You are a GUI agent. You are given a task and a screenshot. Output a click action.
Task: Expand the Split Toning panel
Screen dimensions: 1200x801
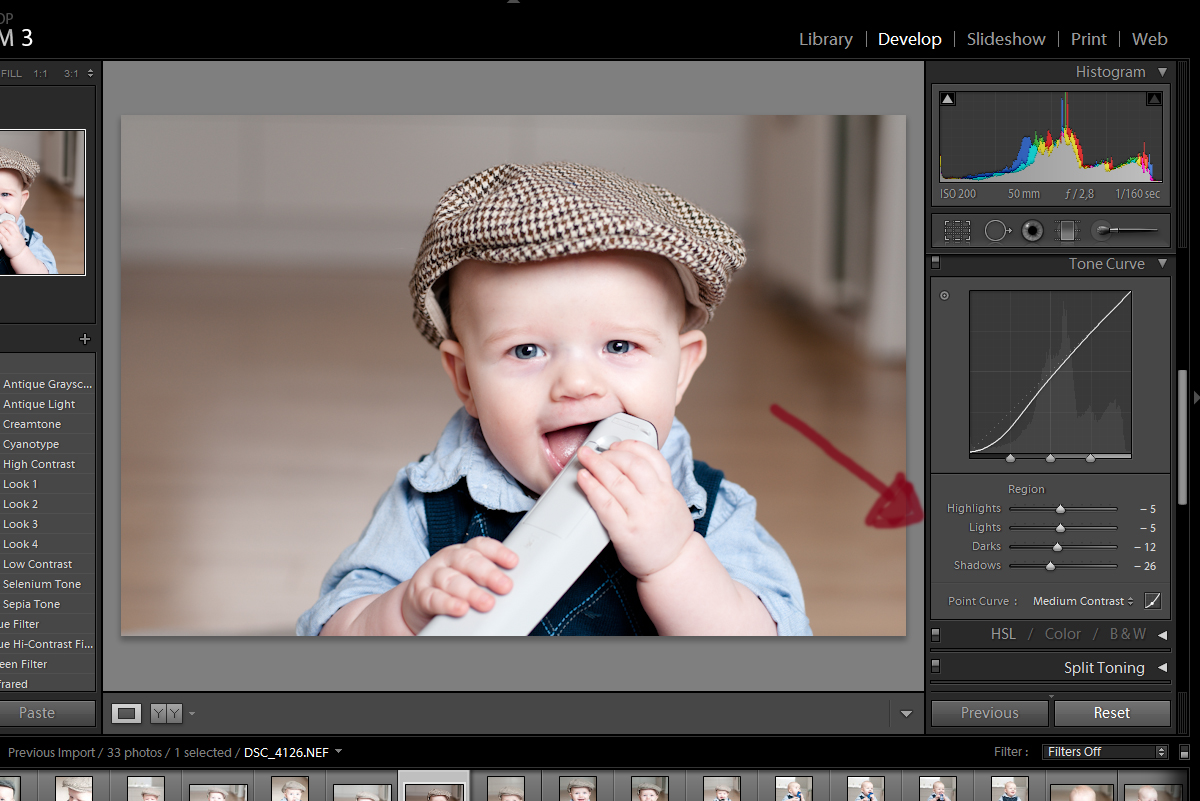pyautogui.click(x=1163, y=667)
